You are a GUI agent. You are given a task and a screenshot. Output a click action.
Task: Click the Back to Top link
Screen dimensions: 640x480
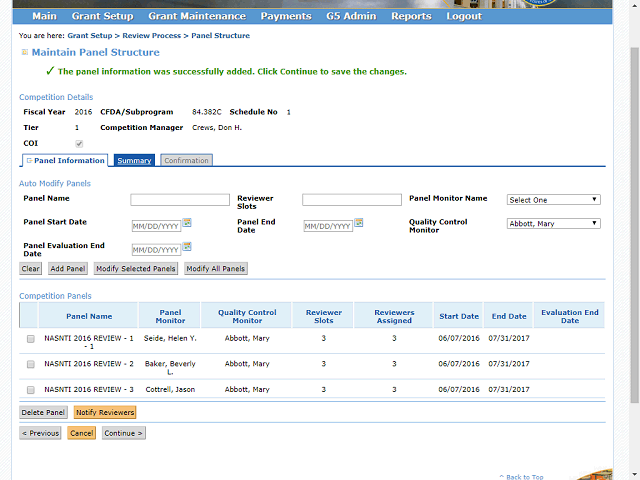click(525, 477)
